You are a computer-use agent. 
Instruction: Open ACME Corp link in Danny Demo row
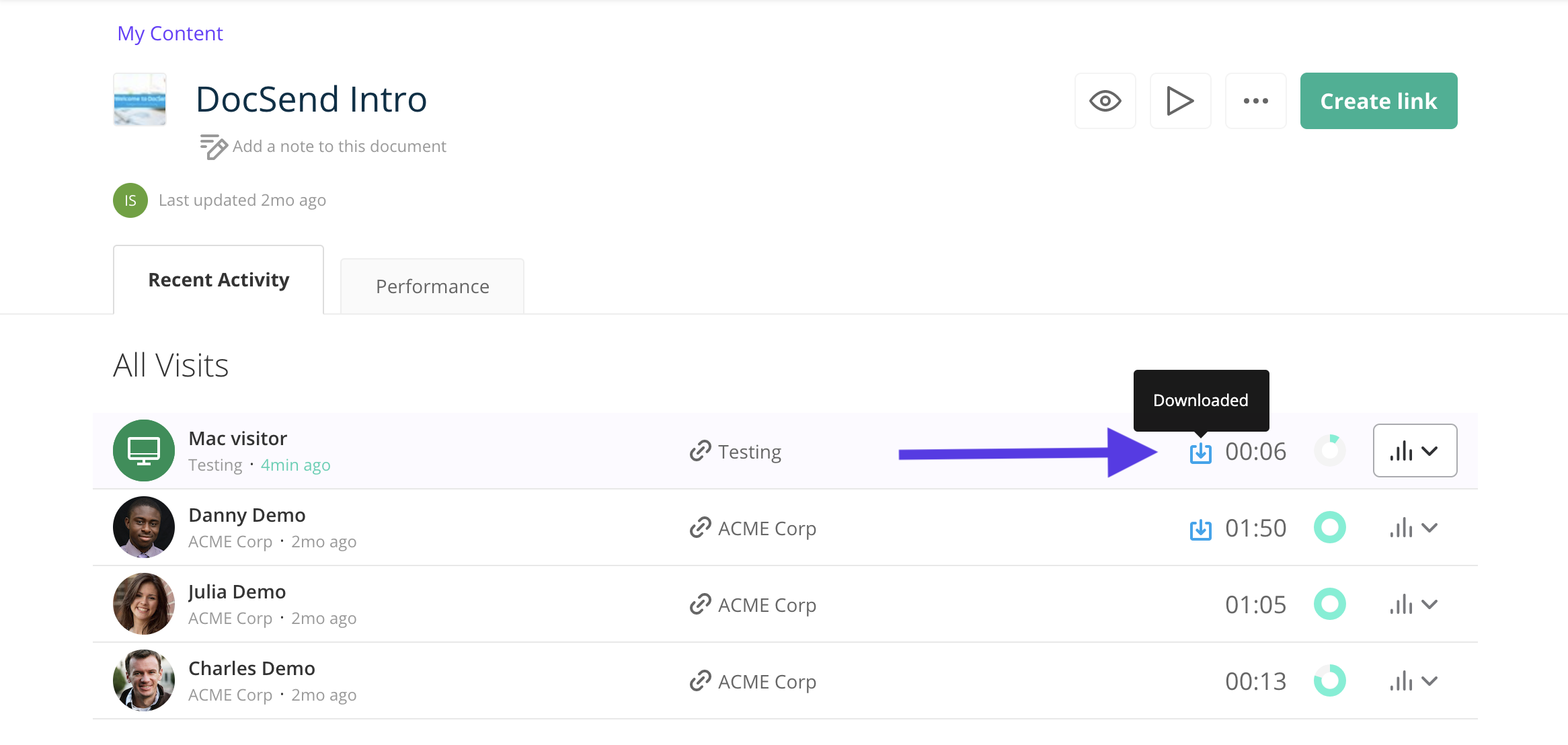click(x=767, y=528)
